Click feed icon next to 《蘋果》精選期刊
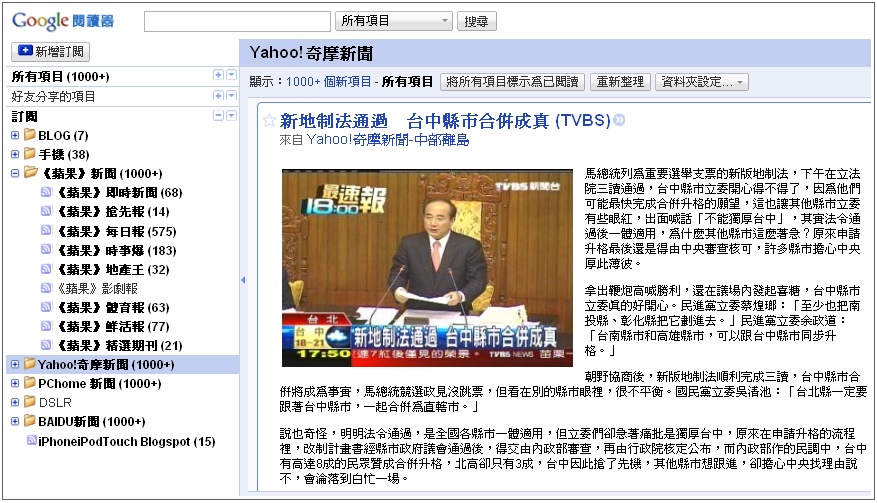This screenshot has height=503, width=877. point(46,345)
